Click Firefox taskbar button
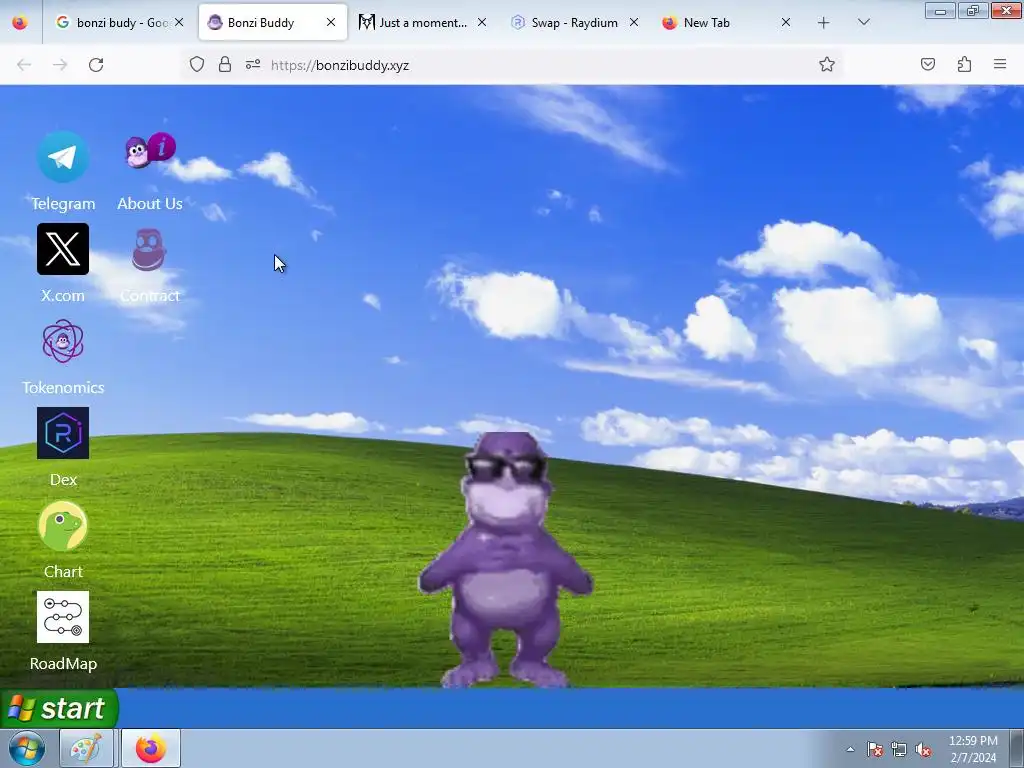The image size is (1024, 768). point(151,748)
